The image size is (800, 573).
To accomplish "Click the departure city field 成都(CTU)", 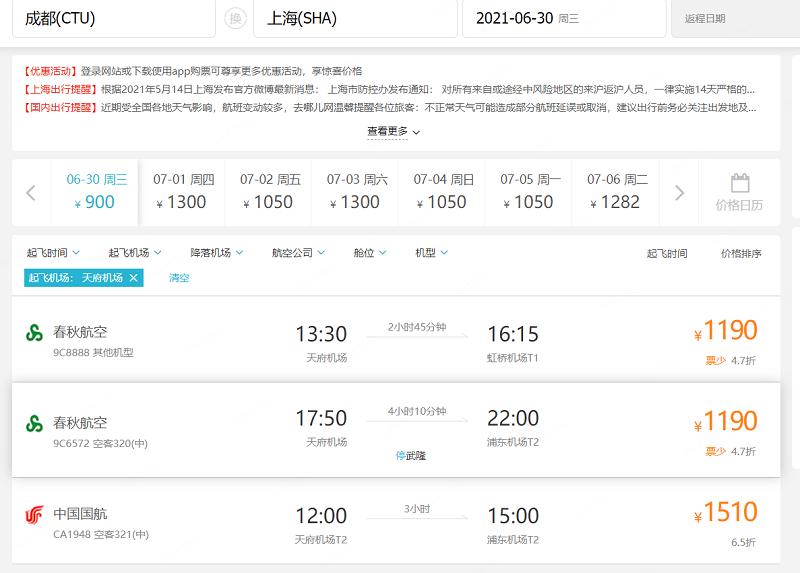I will click(x=112, y=19).
